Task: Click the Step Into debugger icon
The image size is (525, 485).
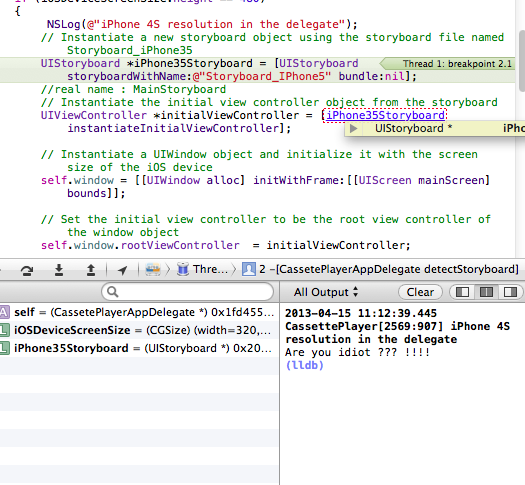Action: click(x=59, y=270)
